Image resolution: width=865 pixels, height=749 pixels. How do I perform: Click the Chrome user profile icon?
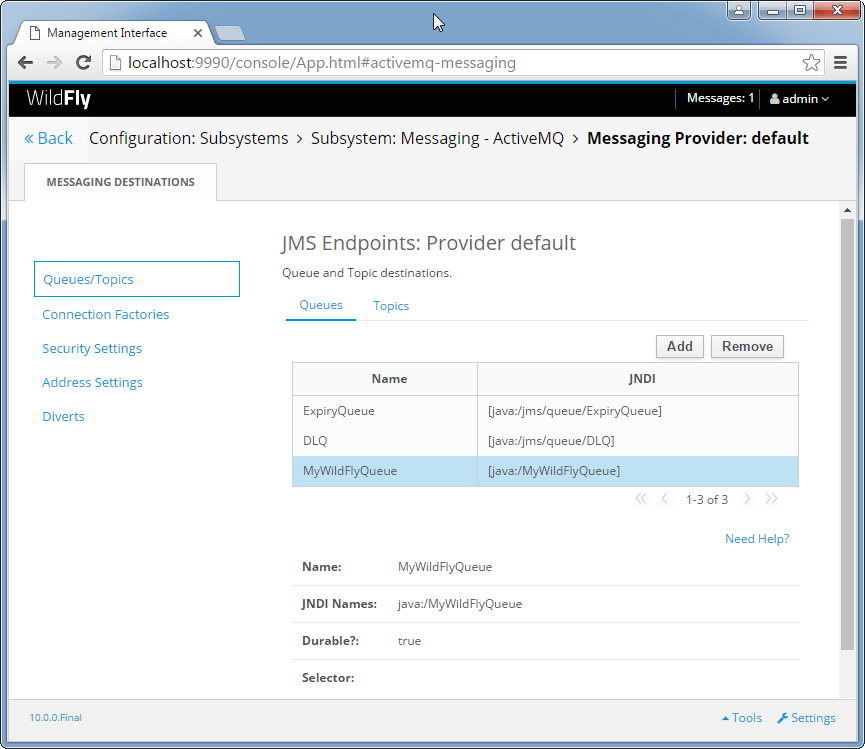(x=739, y=10)
